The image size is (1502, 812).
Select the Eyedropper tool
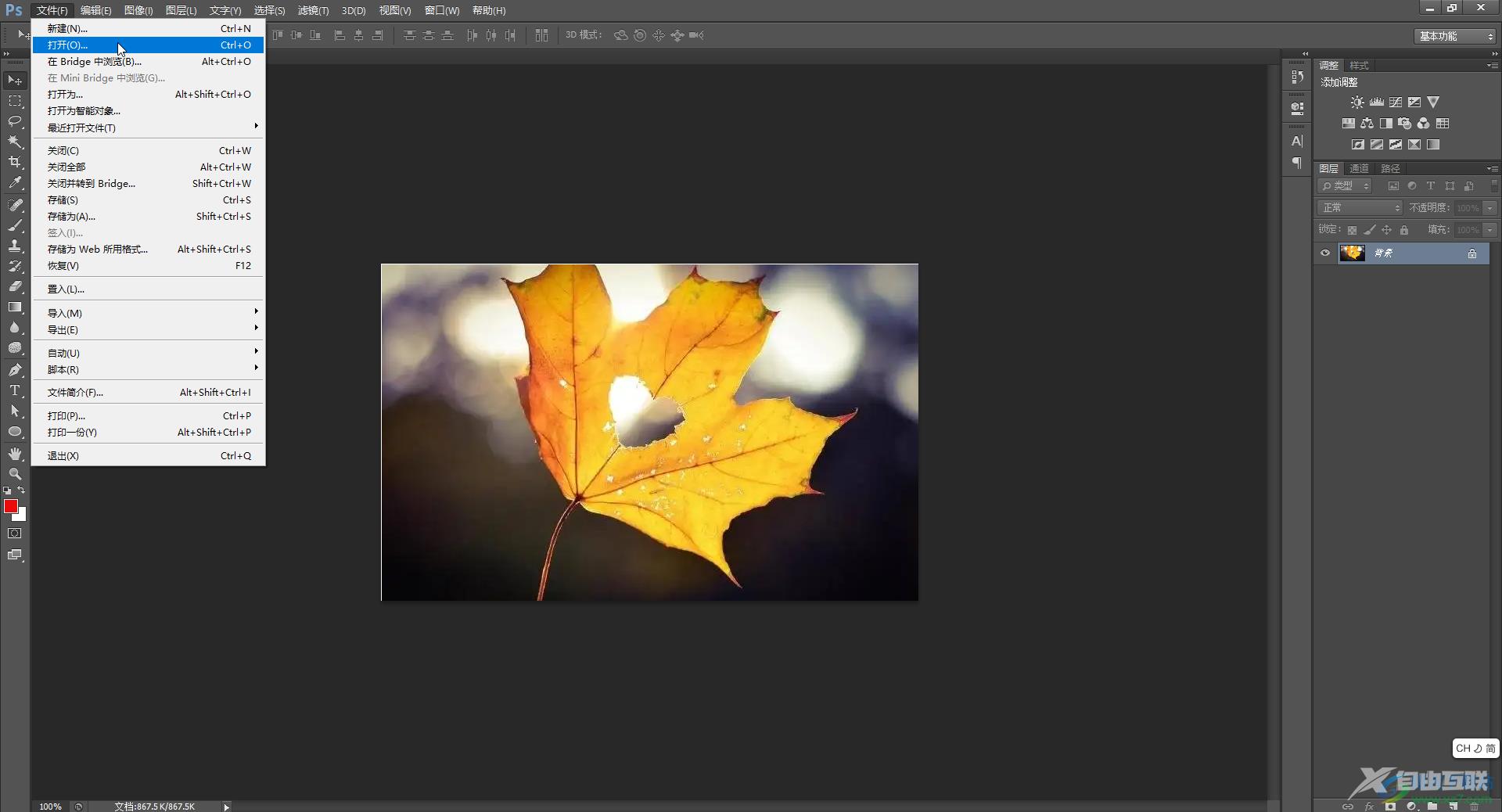tap(15, 183)
